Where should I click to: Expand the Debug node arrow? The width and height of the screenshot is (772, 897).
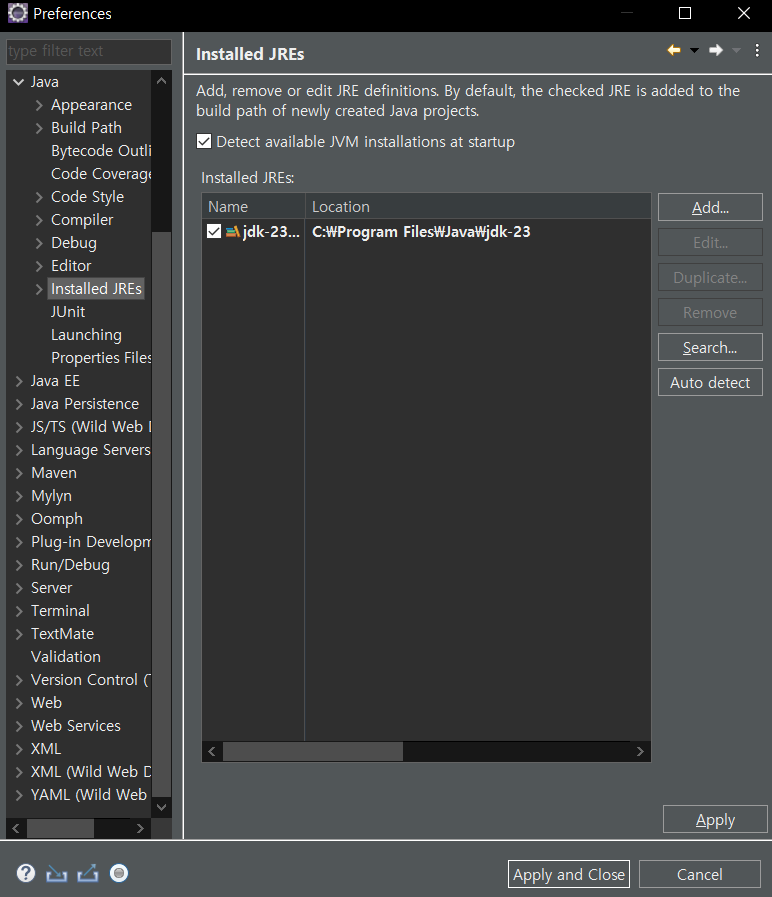(39, 243)
